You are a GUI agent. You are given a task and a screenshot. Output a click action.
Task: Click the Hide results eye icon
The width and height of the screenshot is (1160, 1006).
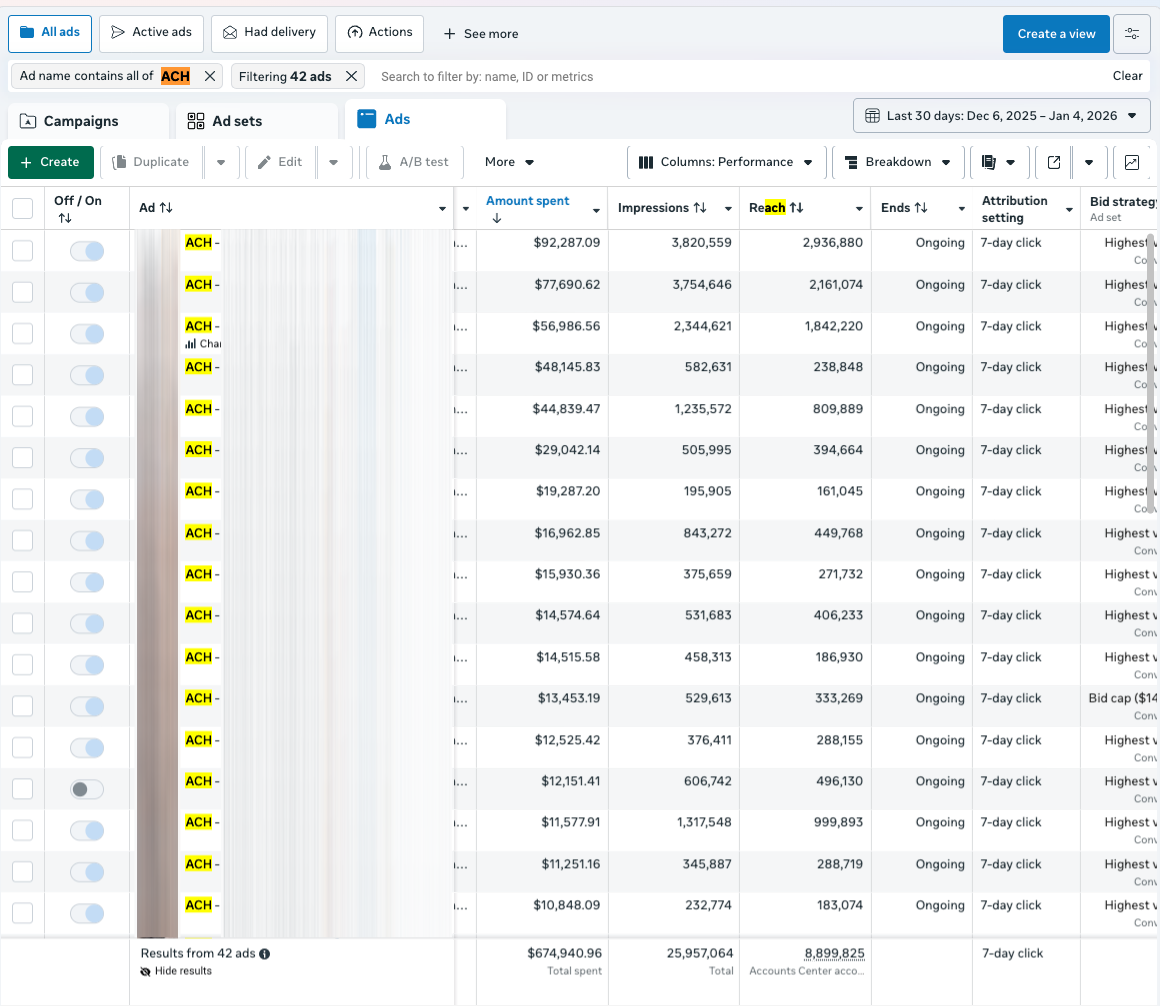coord(146,971)
